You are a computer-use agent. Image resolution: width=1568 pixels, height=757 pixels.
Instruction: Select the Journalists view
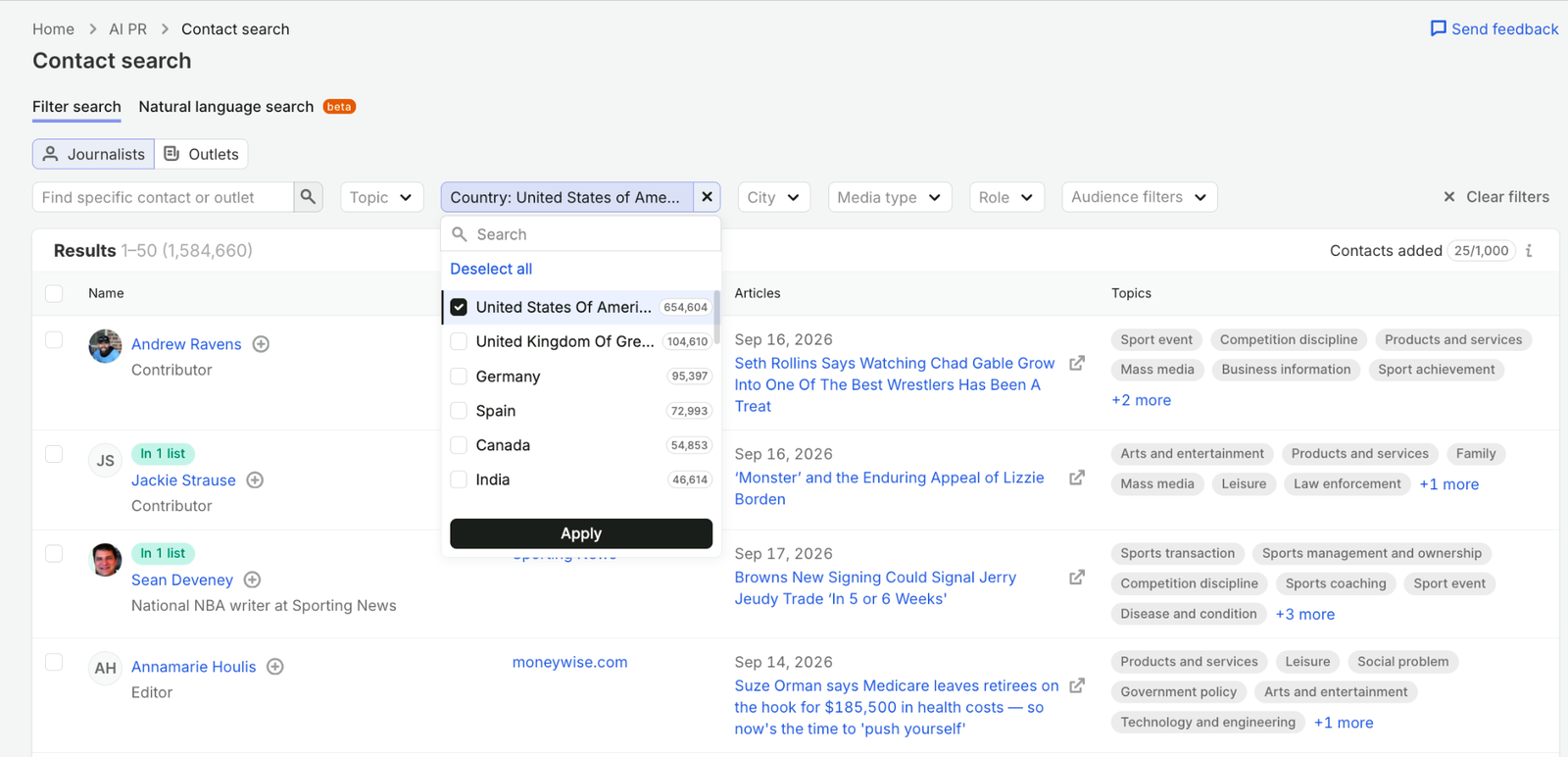(x=94, y=154)
